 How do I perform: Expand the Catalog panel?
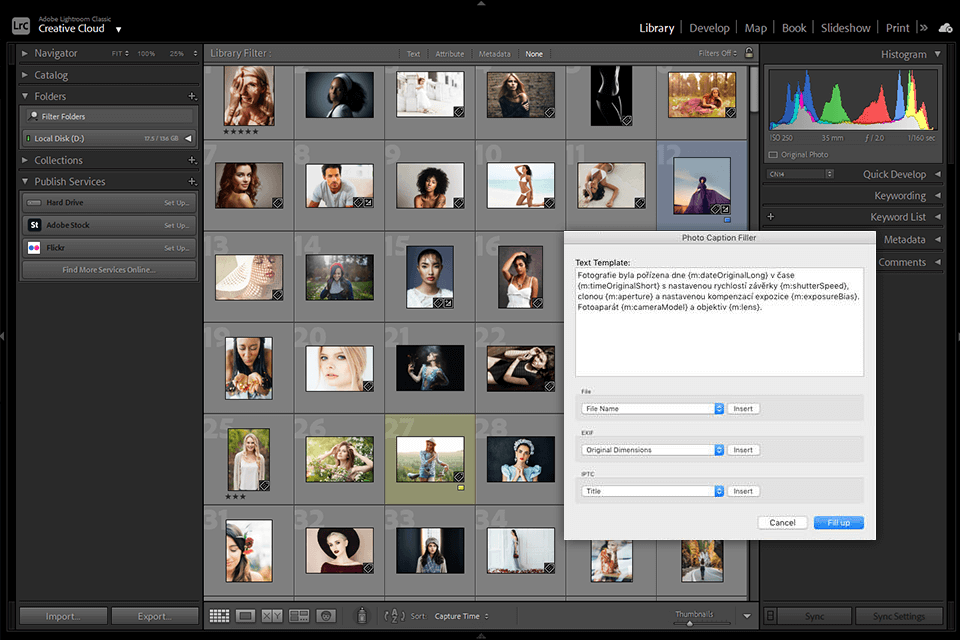point(24,75)
